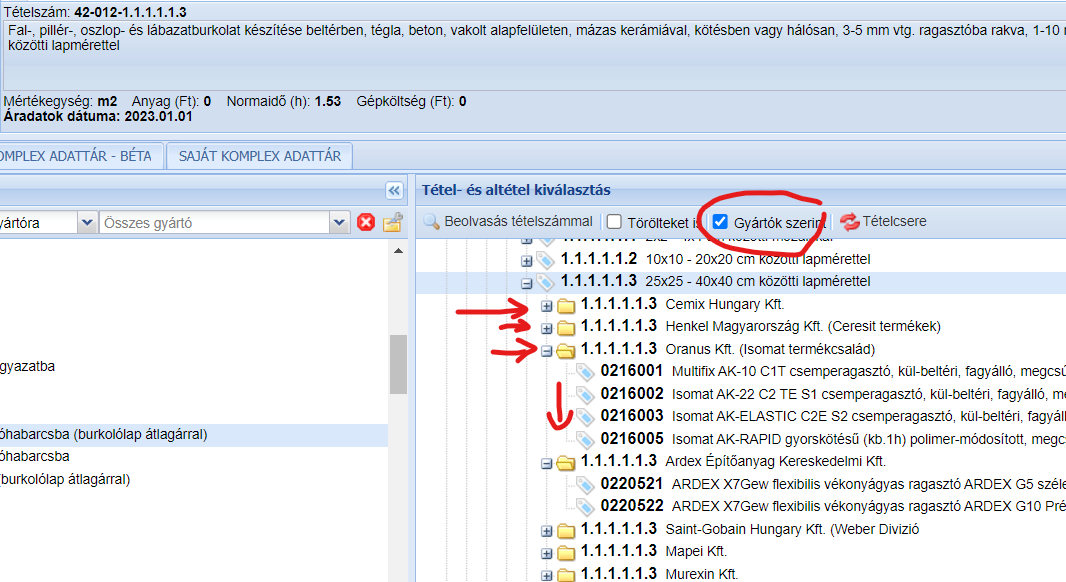This screenshot has width=1066, height=582.
Task: Click the 'Tétel- és altétel kiválasztás' panel title
Action: point(516,190)
